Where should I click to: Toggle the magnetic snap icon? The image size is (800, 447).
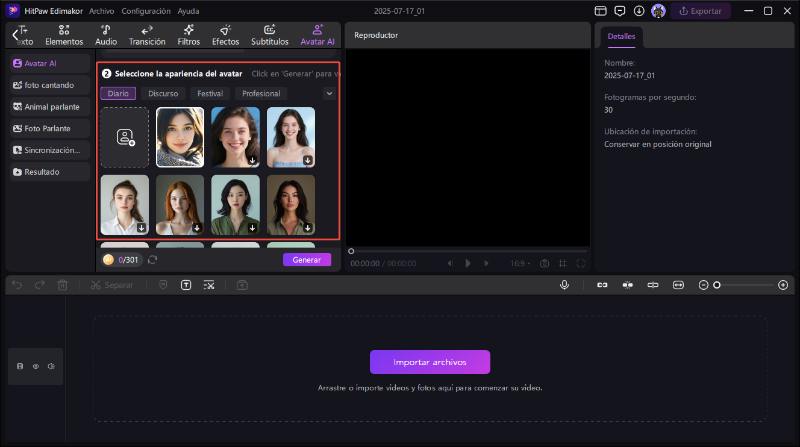click(x=628, y=285)
